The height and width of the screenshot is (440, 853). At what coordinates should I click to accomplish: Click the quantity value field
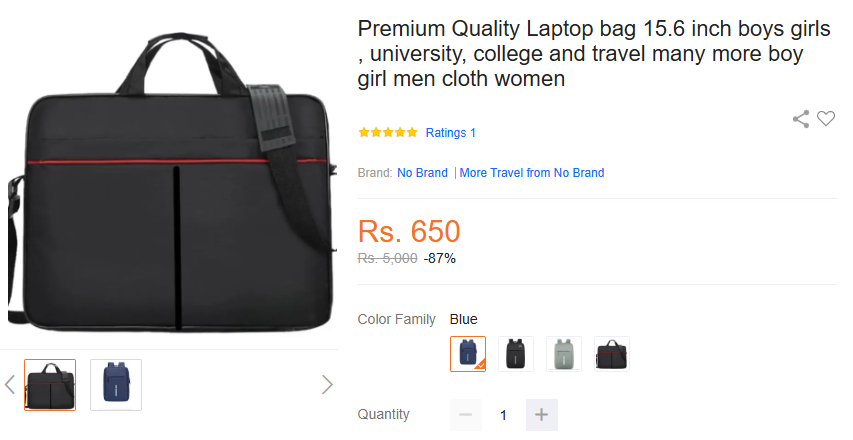click(x=503, y=415)
